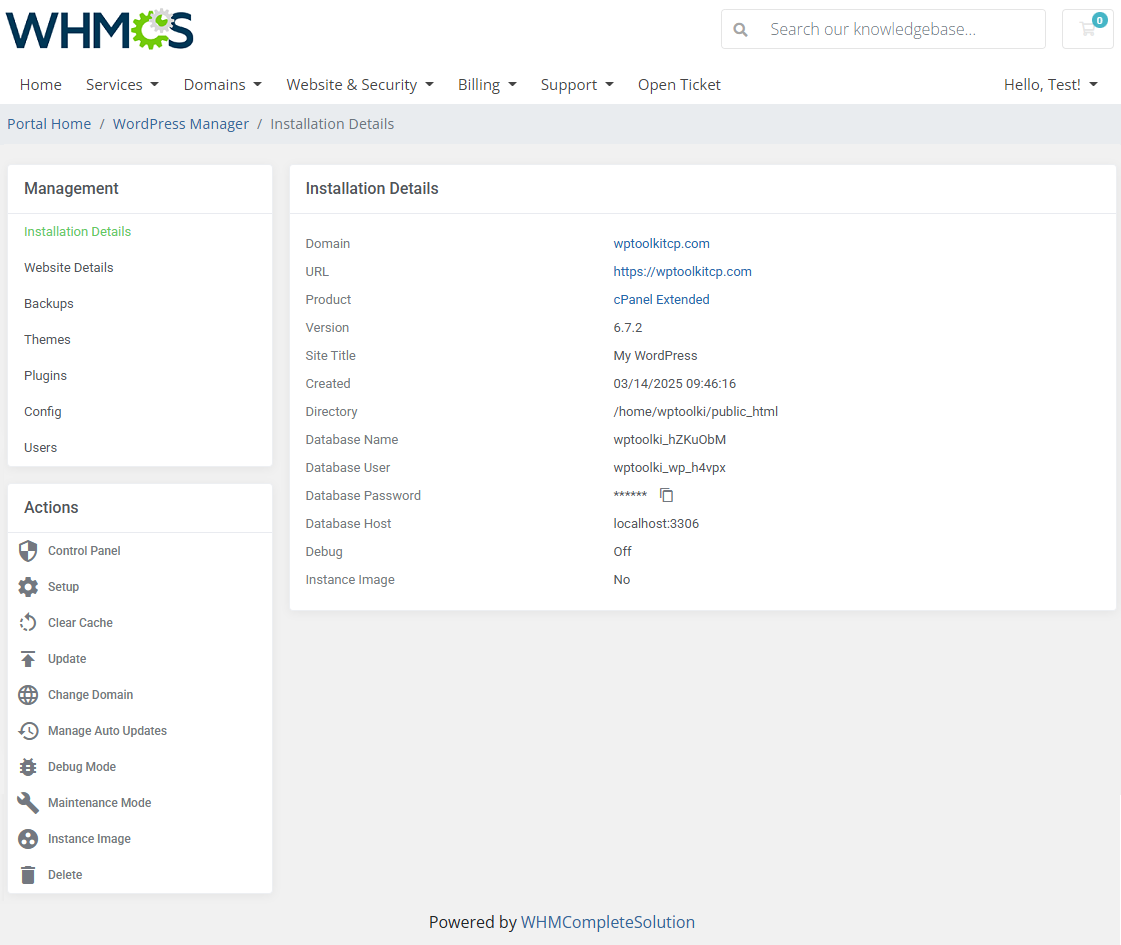Click the Instance Image icon
The image size is (1121, 945).
[x=28, y=838]
